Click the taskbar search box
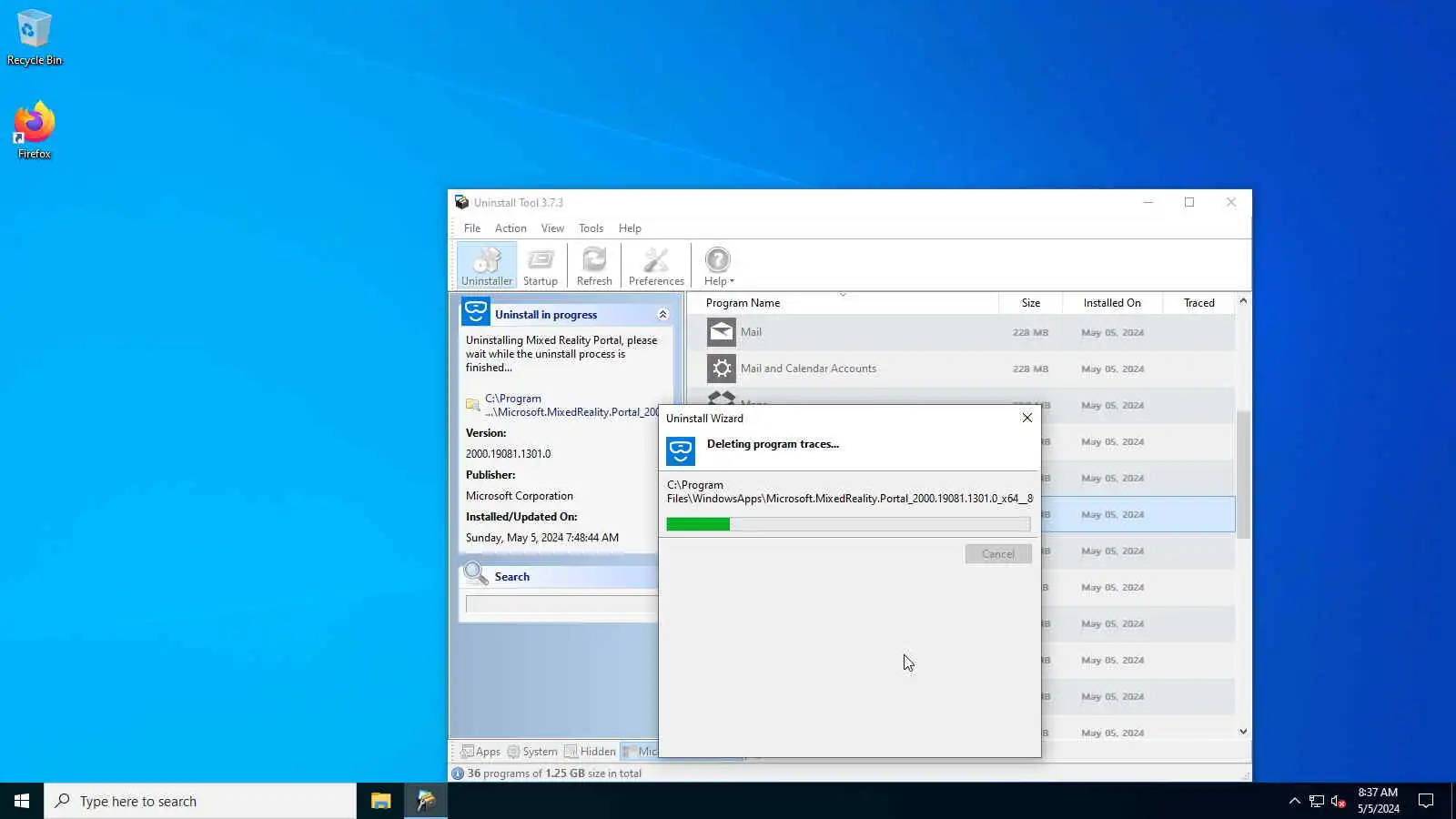The height and width of the screenshot is (819, 1456). [200, 801]
